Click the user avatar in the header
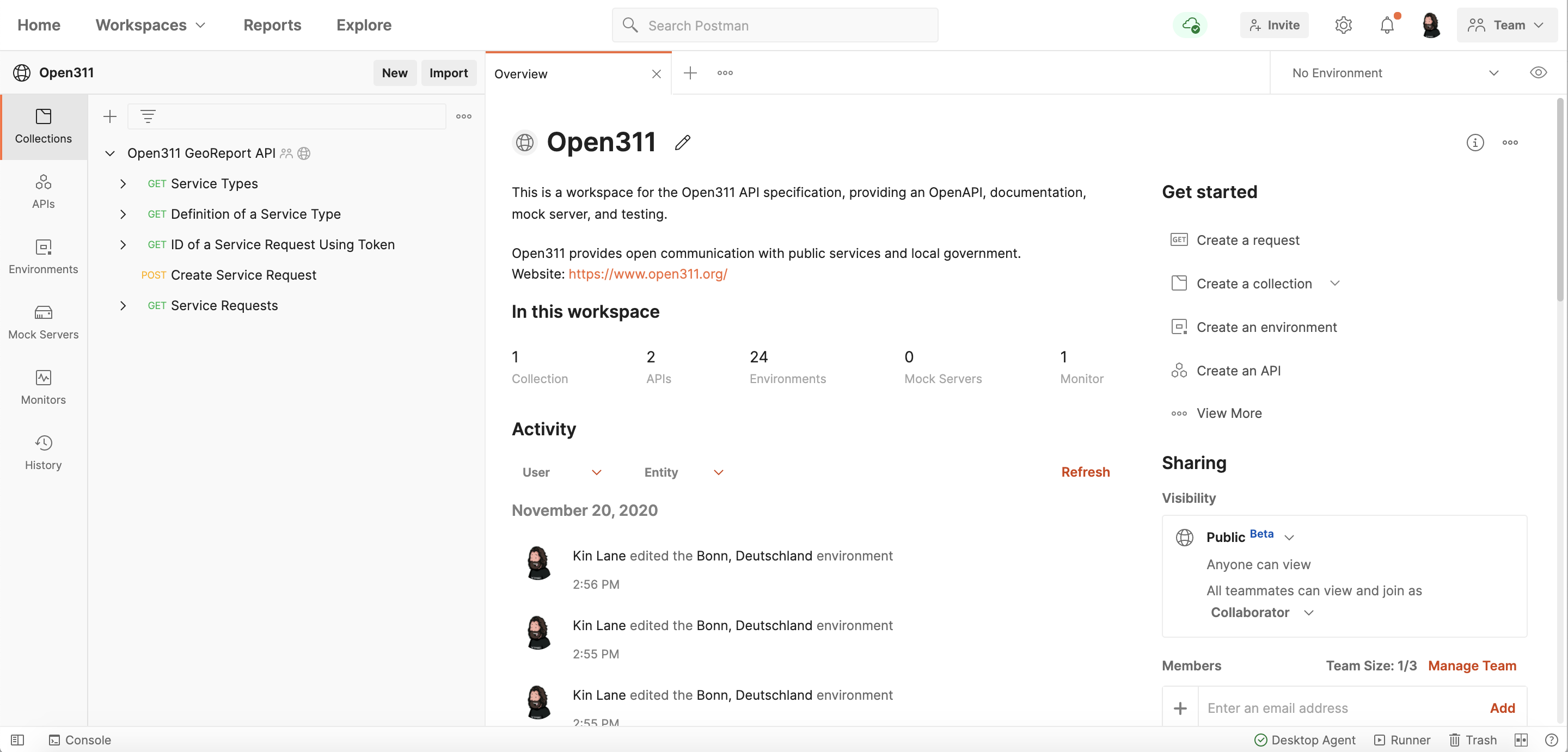Viewport: 1568px width, 752px height. (x=1431, y=25)
